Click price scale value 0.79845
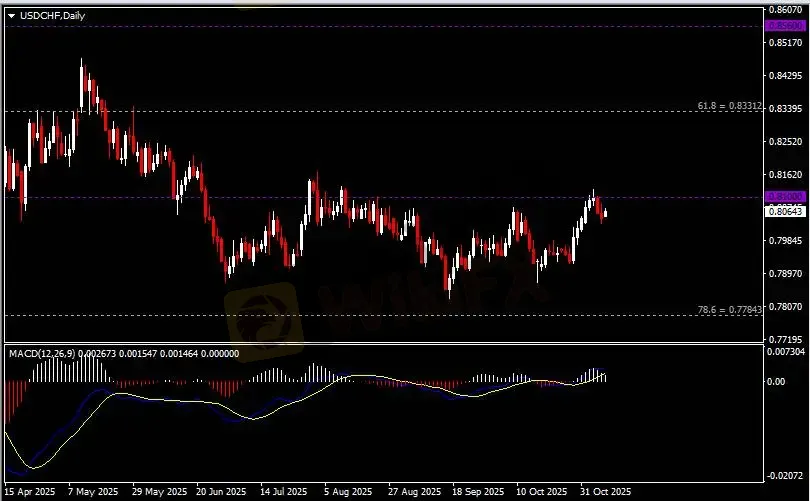Image resolution: width=810 pixels, height=501 pixels. [786, 241]
